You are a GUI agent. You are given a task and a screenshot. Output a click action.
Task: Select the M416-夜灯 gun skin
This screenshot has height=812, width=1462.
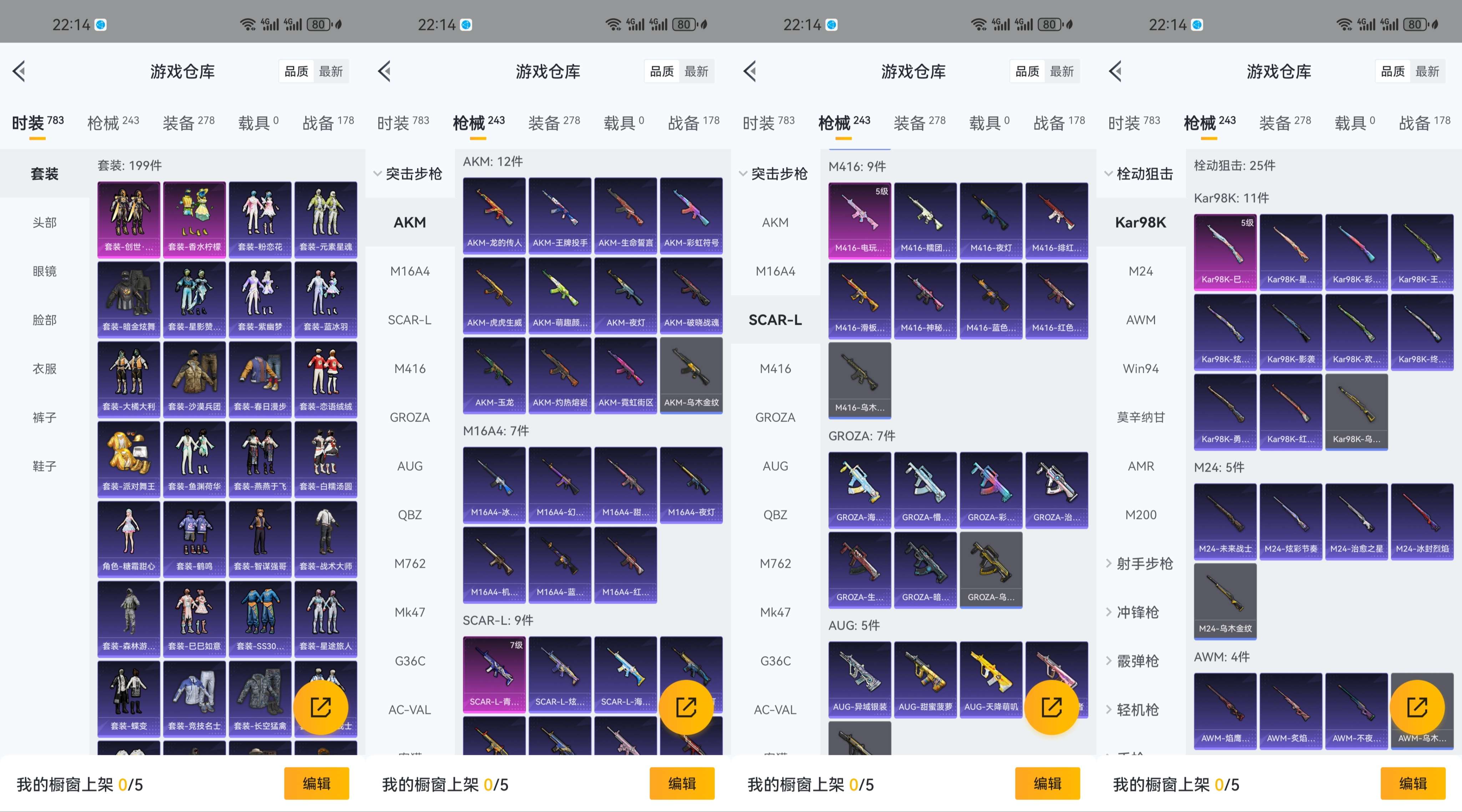coord(991,221)
